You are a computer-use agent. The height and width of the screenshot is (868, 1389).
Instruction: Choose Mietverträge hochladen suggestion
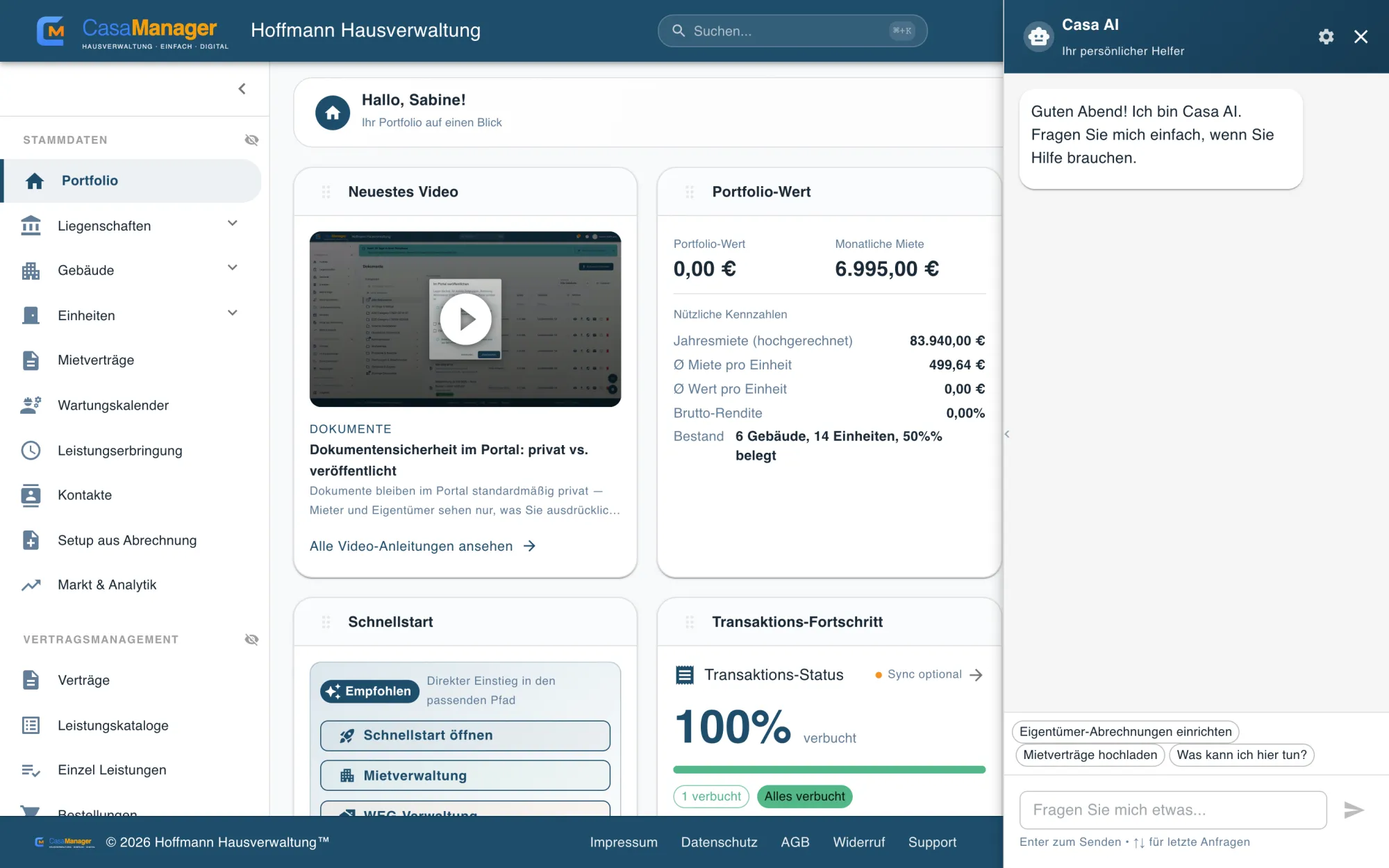1090,756
